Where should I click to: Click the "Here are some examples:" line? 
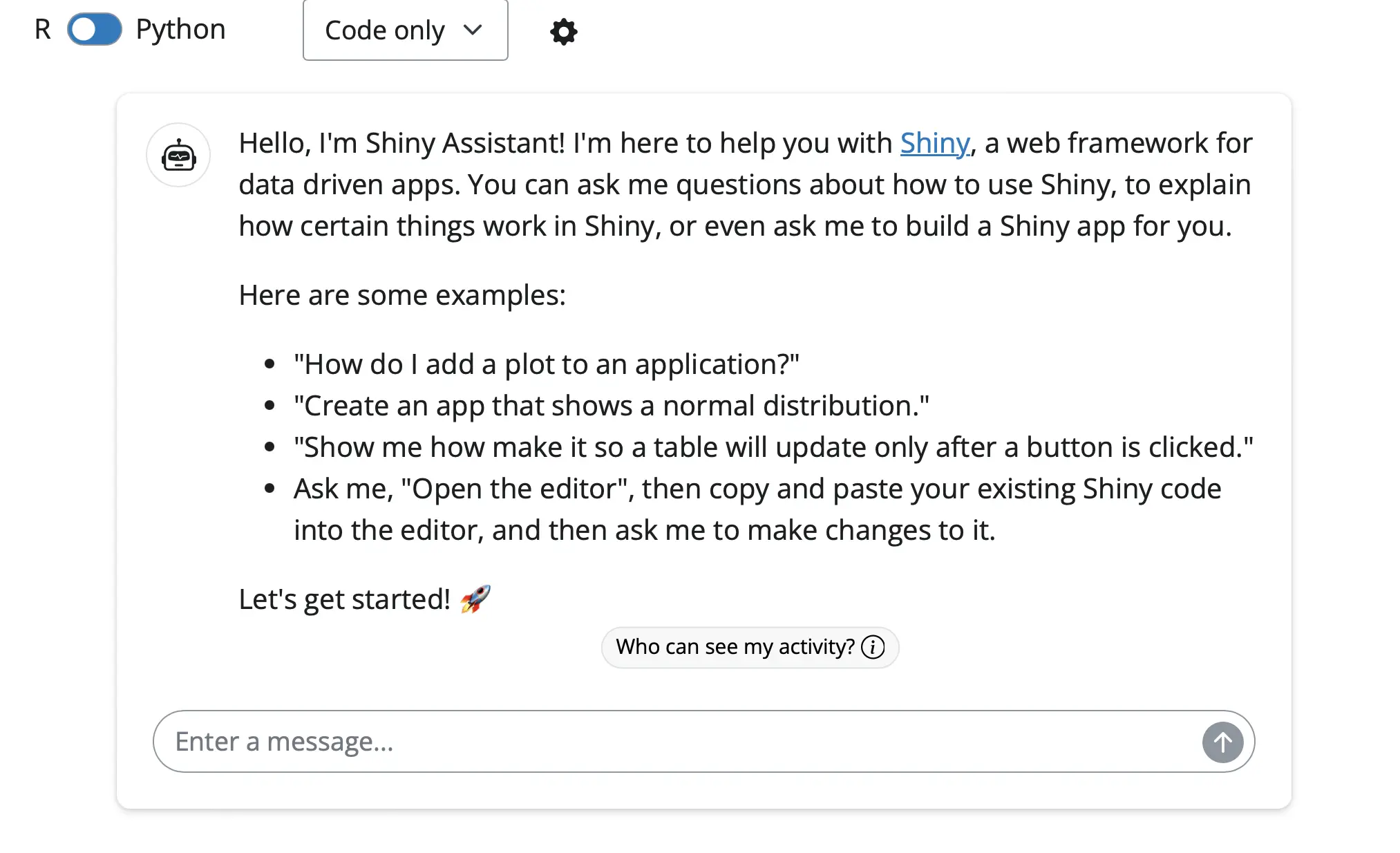click(x=402, y=295)
